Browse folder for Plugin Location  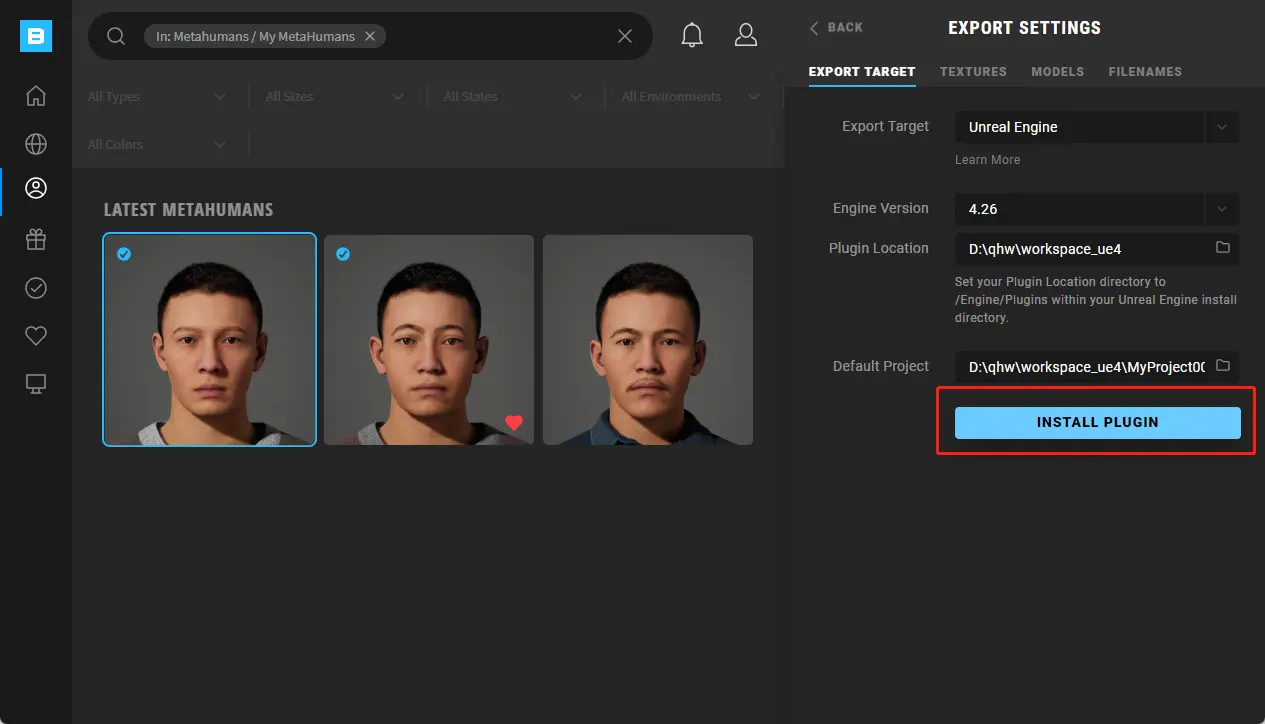pos(1222,248)
